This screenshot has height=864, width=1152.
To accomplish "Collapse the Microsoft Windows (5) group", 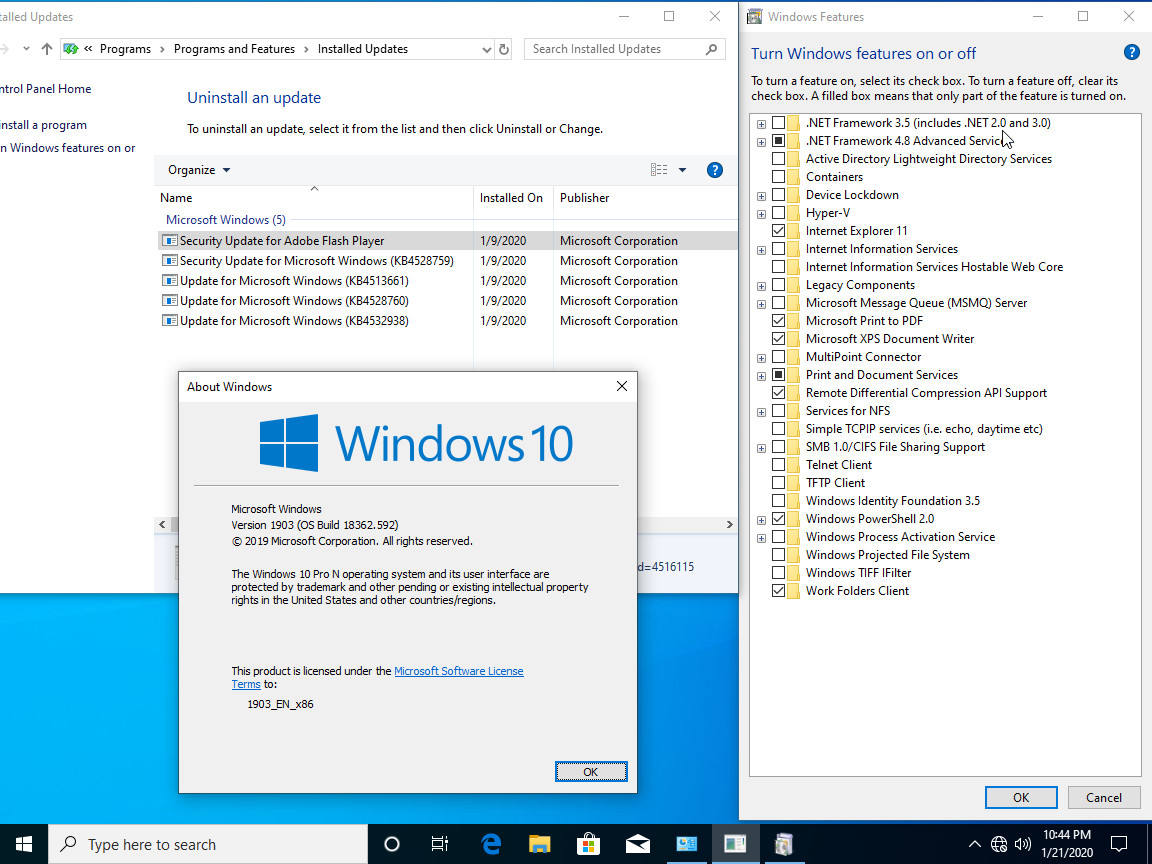I will tap(226, 220).
